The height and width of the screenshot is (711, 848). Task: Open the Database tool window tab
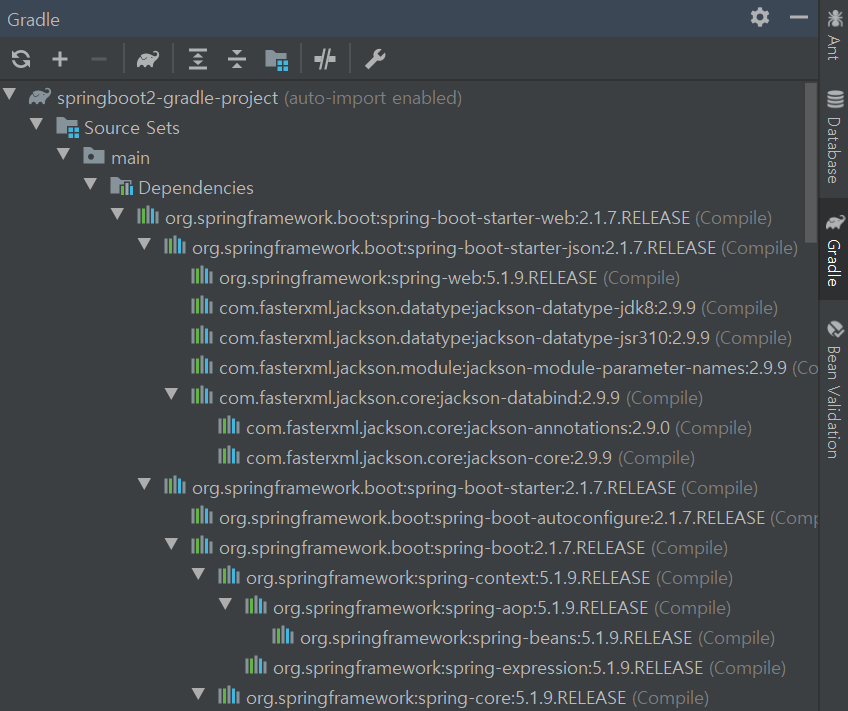[834, 137]
